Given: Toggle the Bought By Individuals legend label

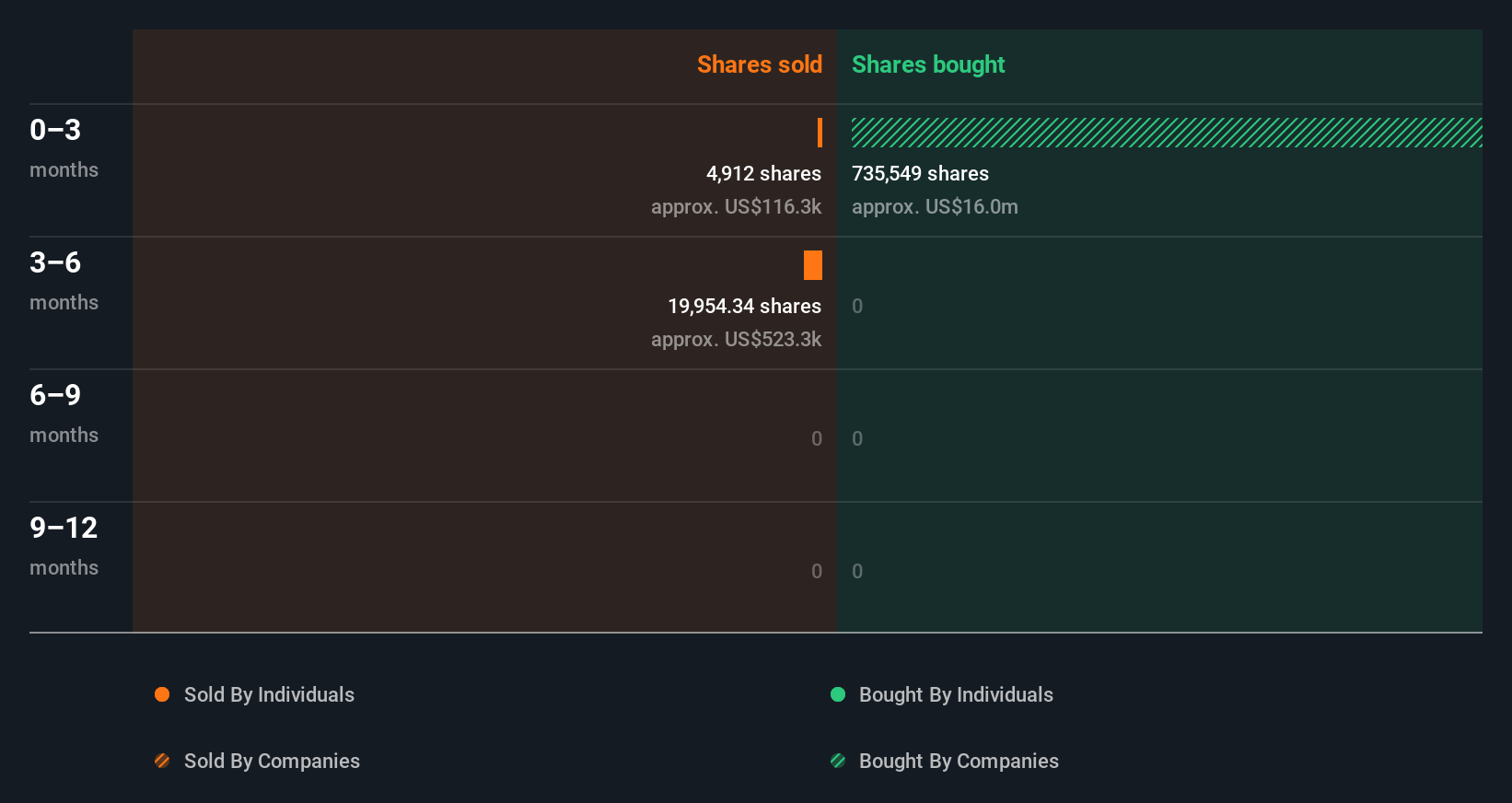Looking at the screenshot, I should point(956,694).
